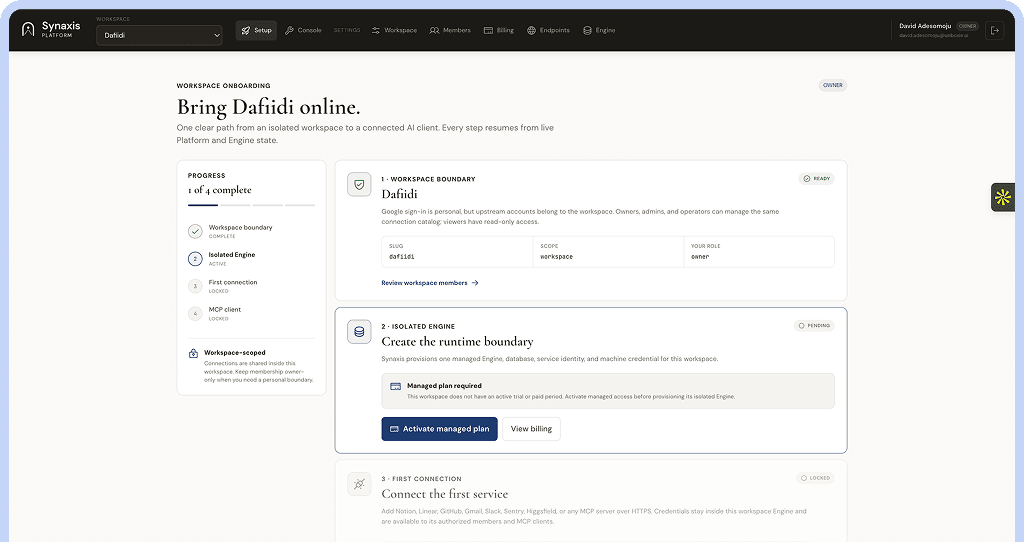
Task: Click the people icon beside Members
Action: [x=434, y=31]
